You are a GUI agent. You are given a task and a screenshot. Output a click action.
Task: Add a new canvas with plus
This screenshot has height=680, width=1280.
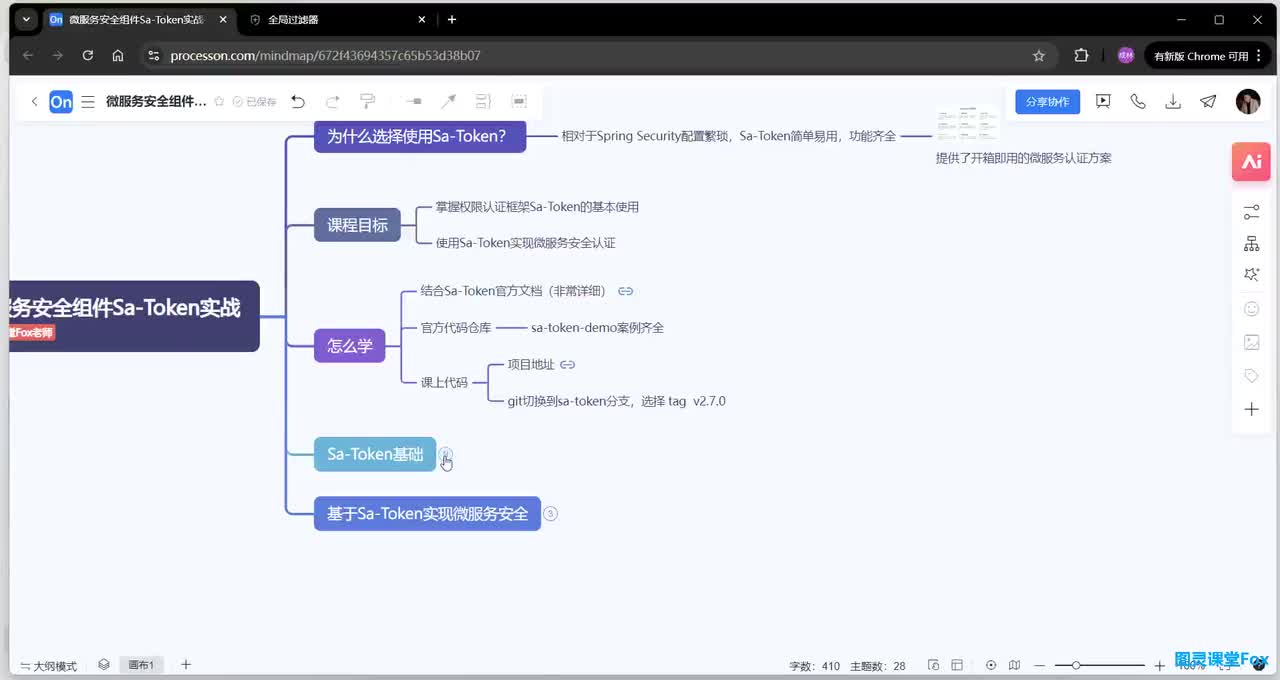185,664
